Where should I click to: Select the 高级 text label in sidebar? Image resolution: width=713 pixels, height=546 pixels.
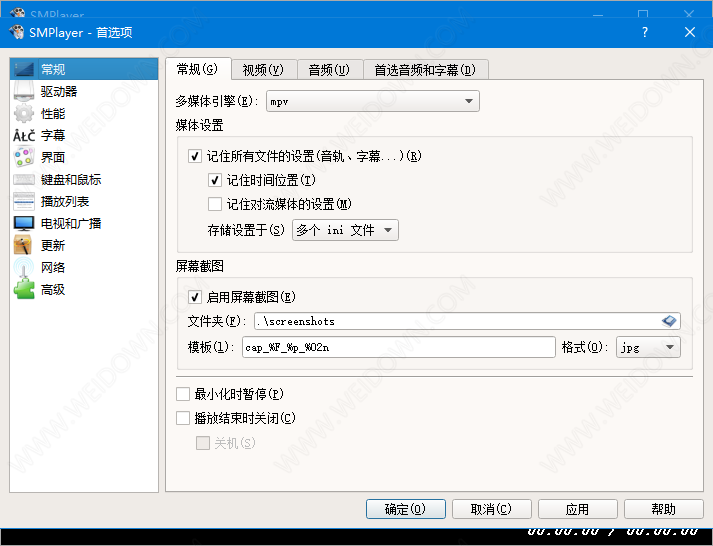(x=53, y=289)
